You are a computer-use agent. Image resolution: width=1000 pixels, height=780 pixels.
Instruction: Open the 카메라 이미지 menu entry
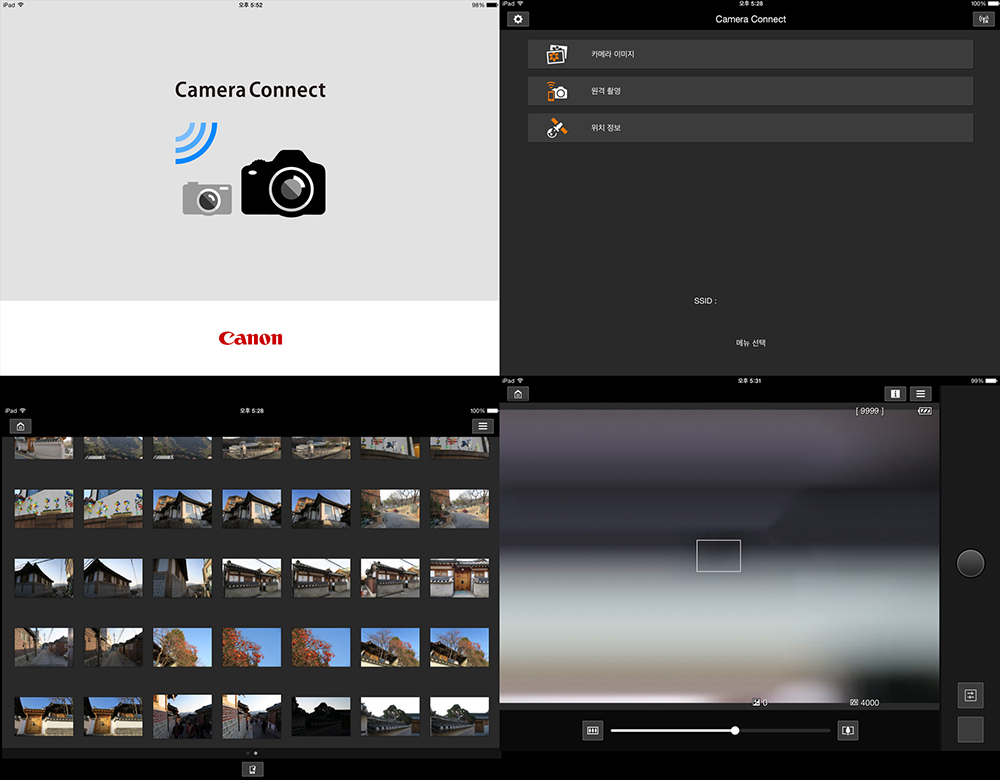click(750, 54)
